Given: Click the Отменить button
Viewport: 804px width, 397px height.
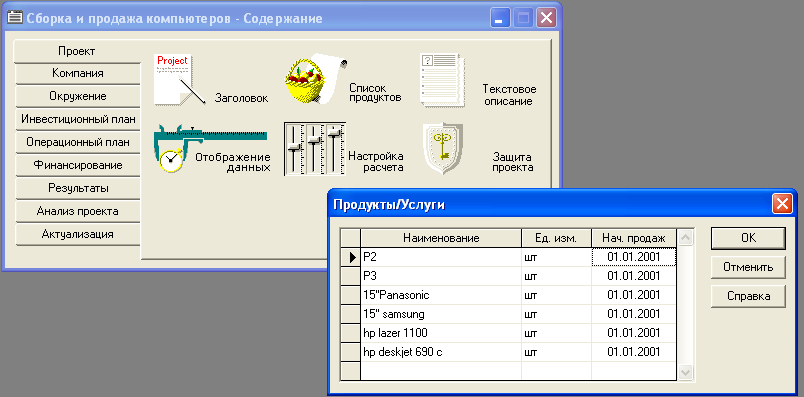Looking at the screenshot, I should coord(748,267).
